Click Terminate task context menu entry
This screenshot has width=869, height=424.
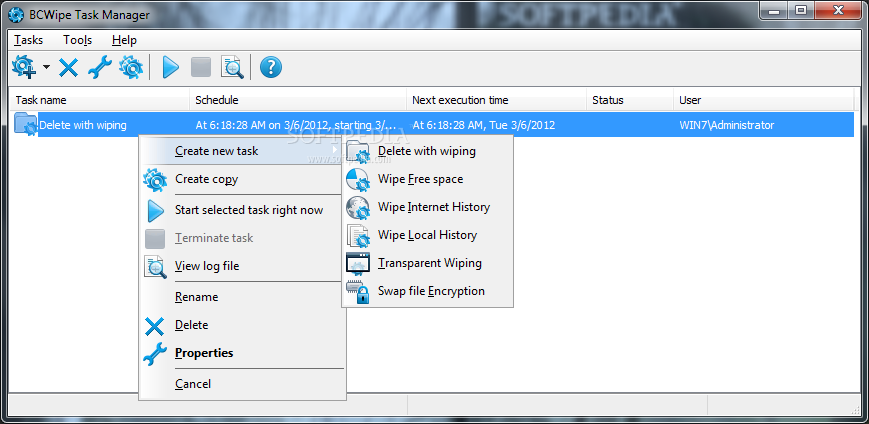(242, 238)
